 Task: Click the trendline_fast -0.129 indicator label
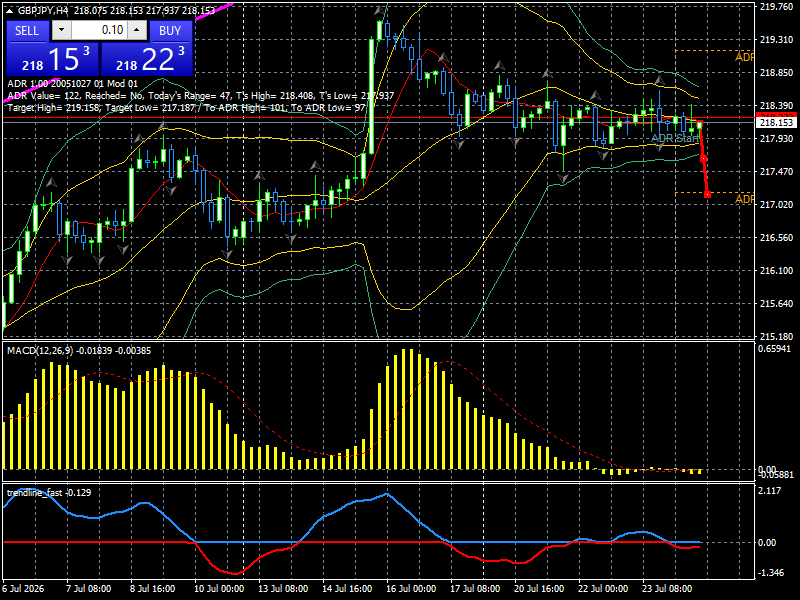point(49,492)
